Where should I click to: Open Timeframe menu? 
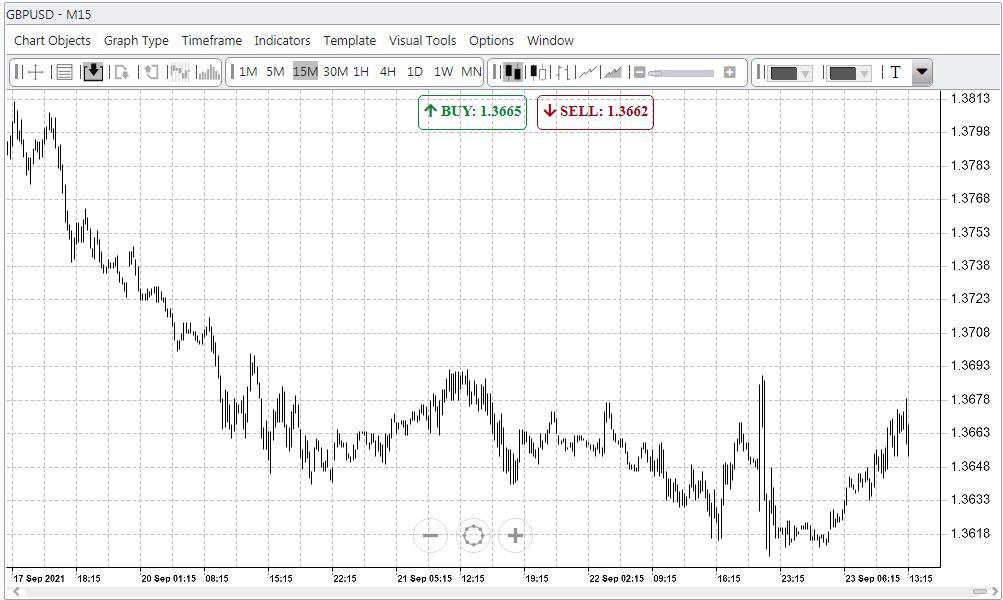click(x=212, y=40)
